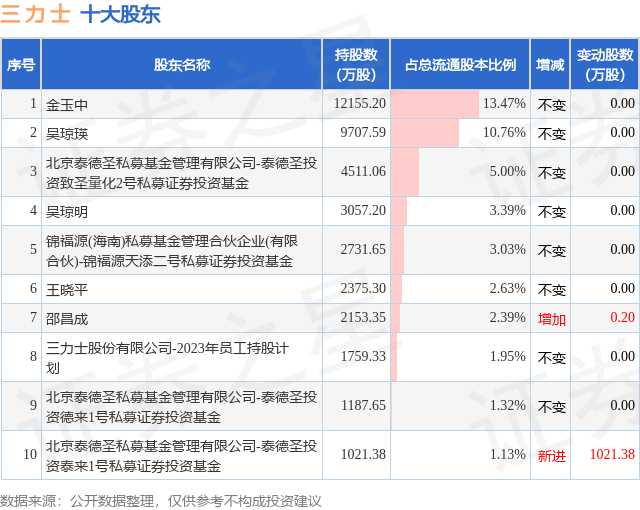Viewport: 640px width, 510px height.
Task: Click the 序号 column header
Action: pos(21,64)
